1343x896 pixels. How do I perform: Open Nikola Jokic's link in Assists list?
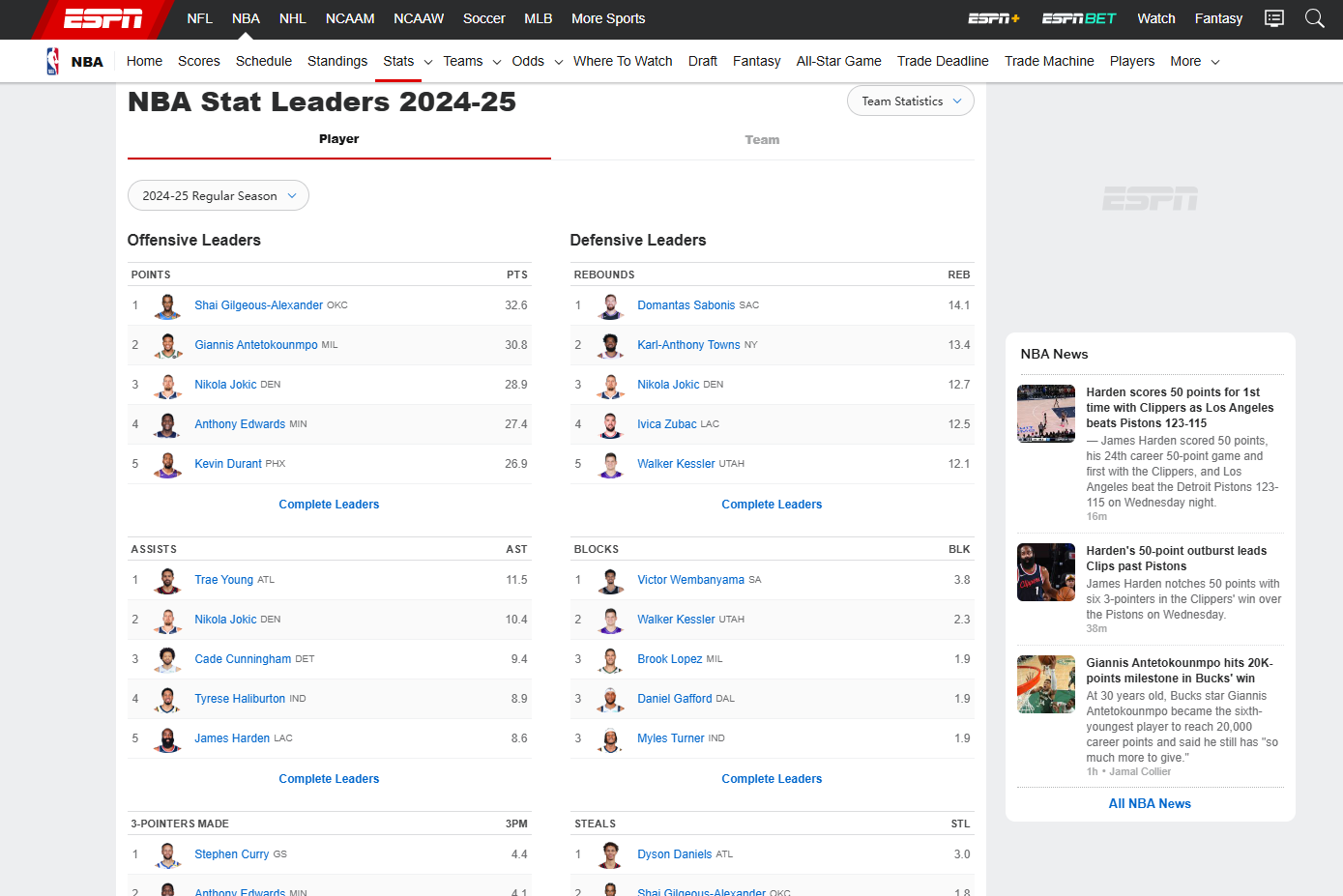(227, 620)
